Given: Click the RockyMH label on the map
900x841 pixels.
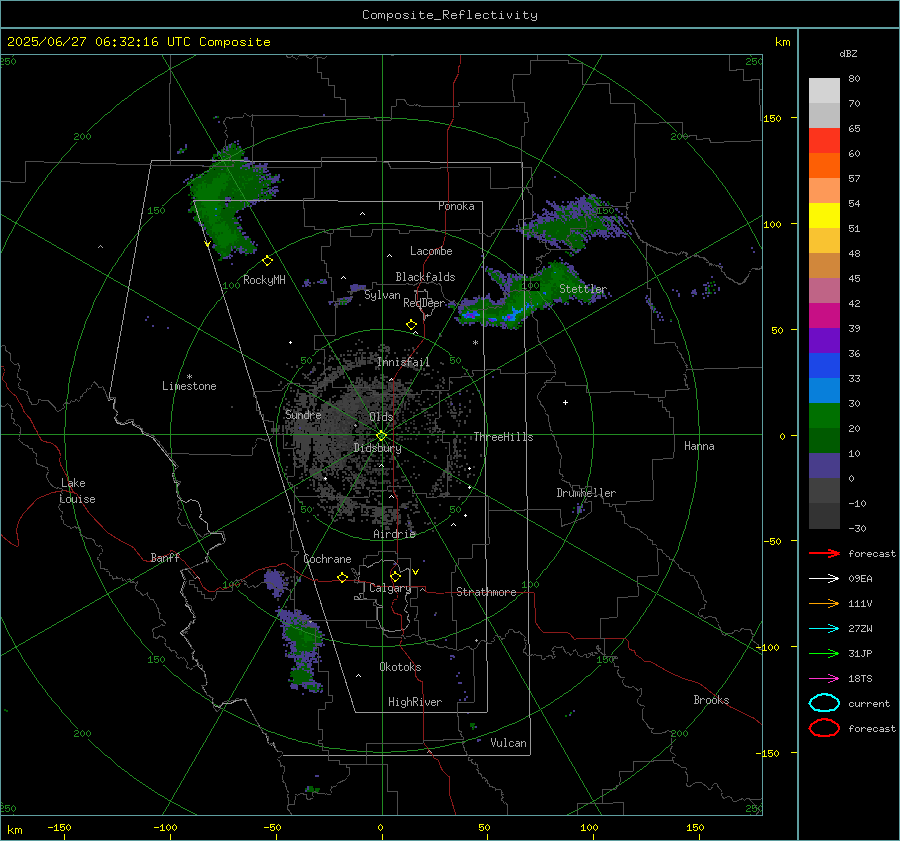Looking at the screenshot, I should tap(264, 280).
